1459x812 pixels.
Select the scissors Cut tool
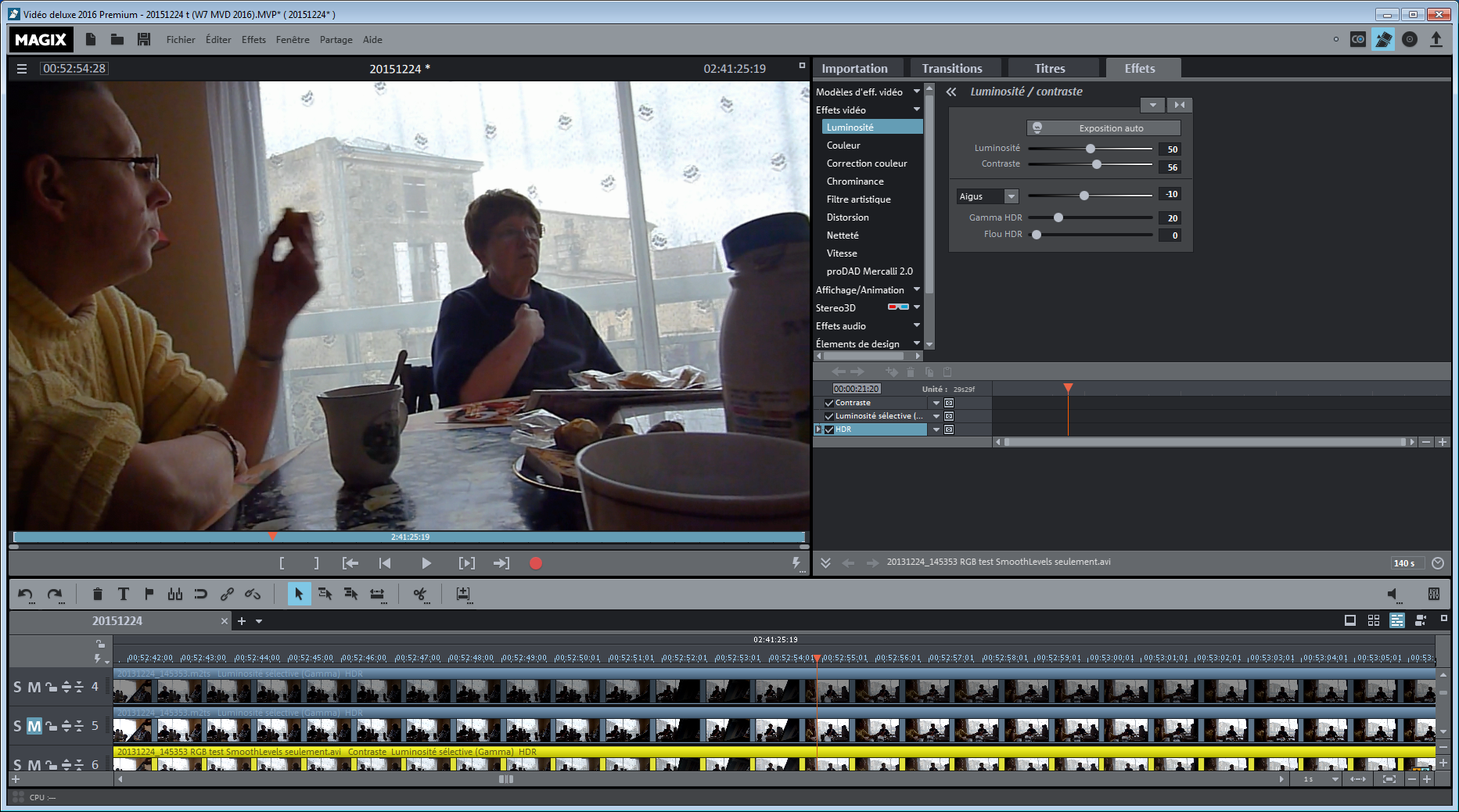click(420, 595)
